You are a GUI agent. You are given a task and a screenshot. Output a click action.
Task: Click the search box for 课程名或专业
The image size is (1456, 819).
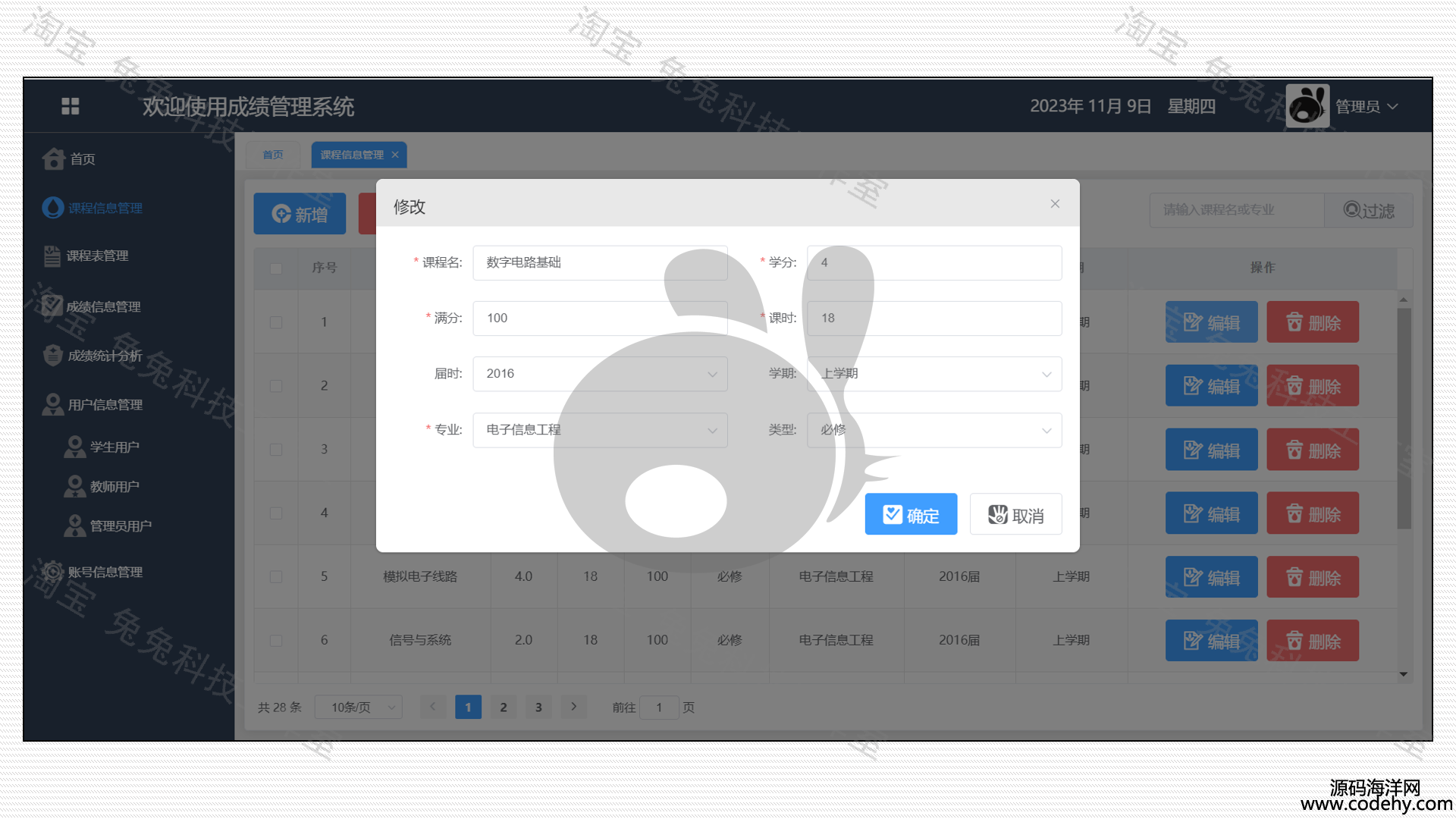pos(1236,210)
